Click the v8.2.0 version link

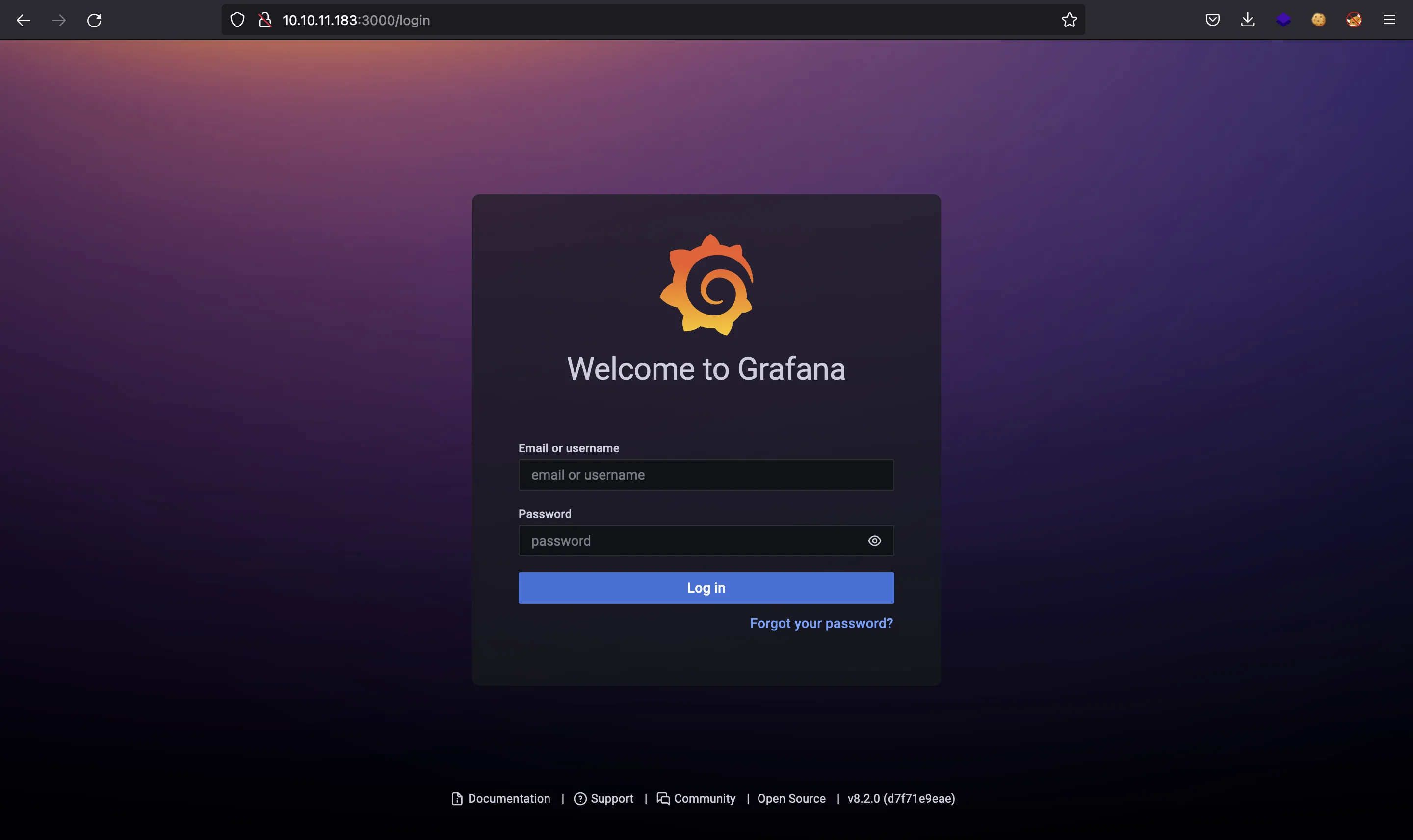[901, 799]
